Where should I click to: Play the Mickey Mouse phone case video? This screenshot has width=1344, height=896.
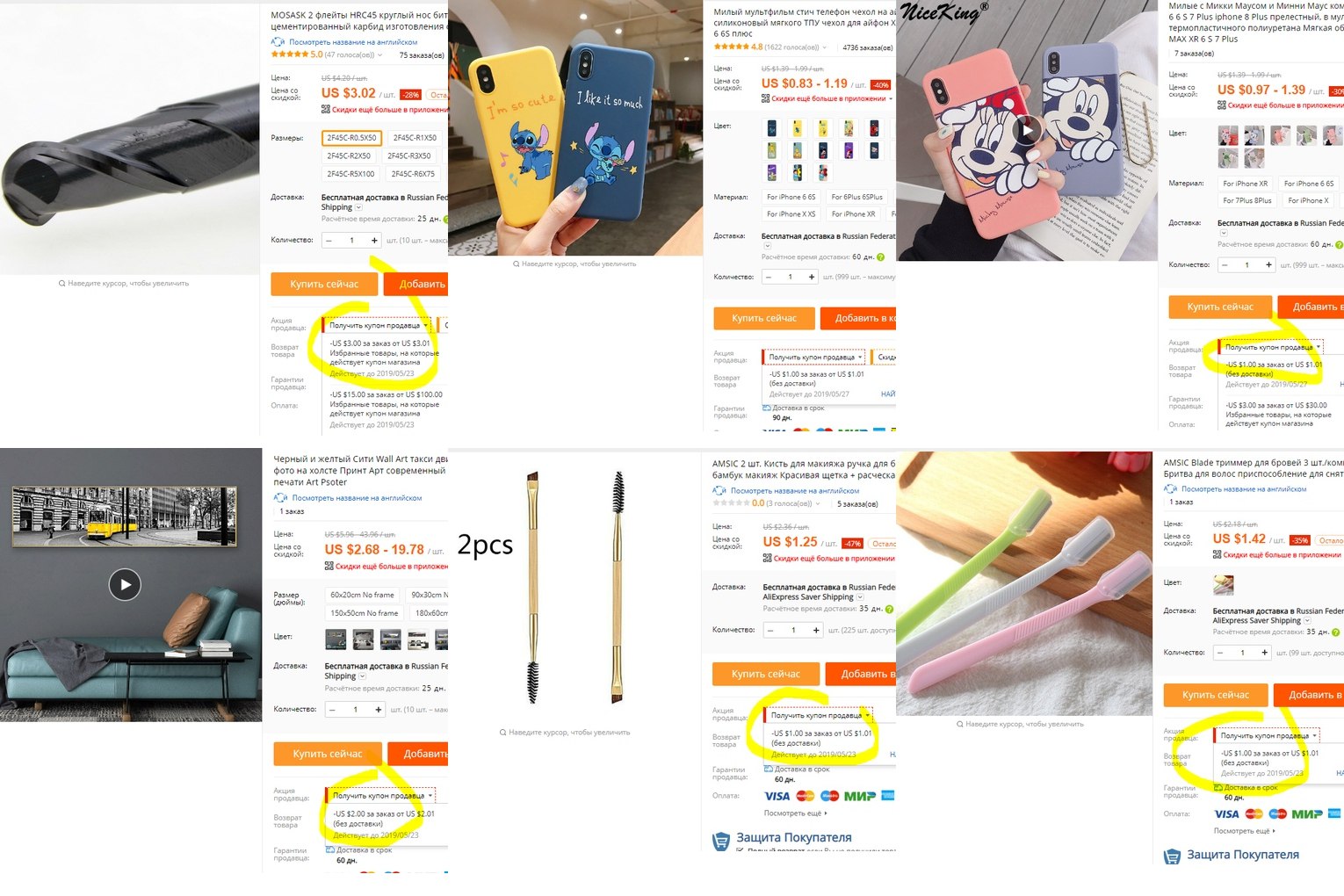[1027, 131]
